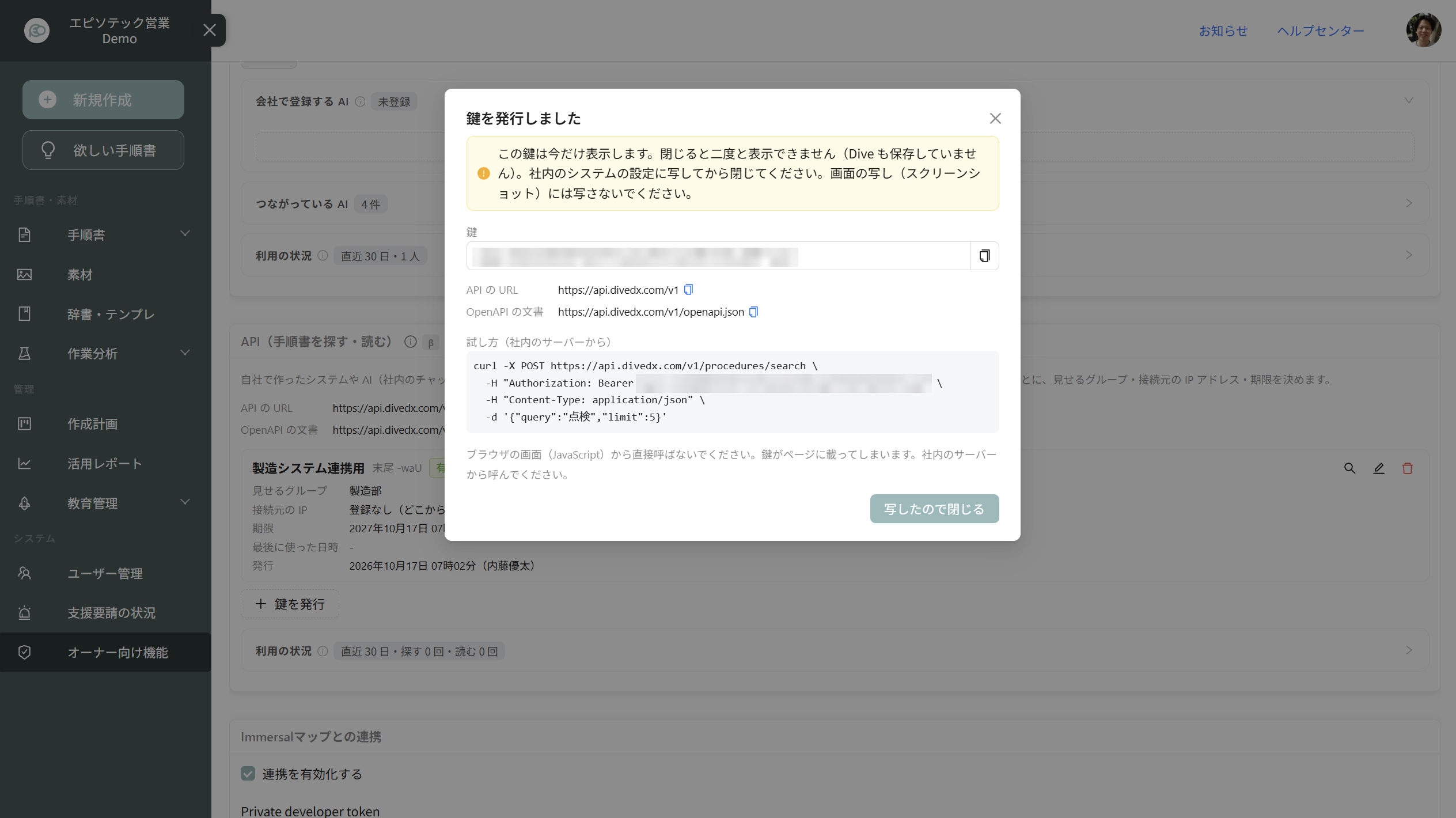
Task: Click the 手順書 document icon
Action: point(24,234)
